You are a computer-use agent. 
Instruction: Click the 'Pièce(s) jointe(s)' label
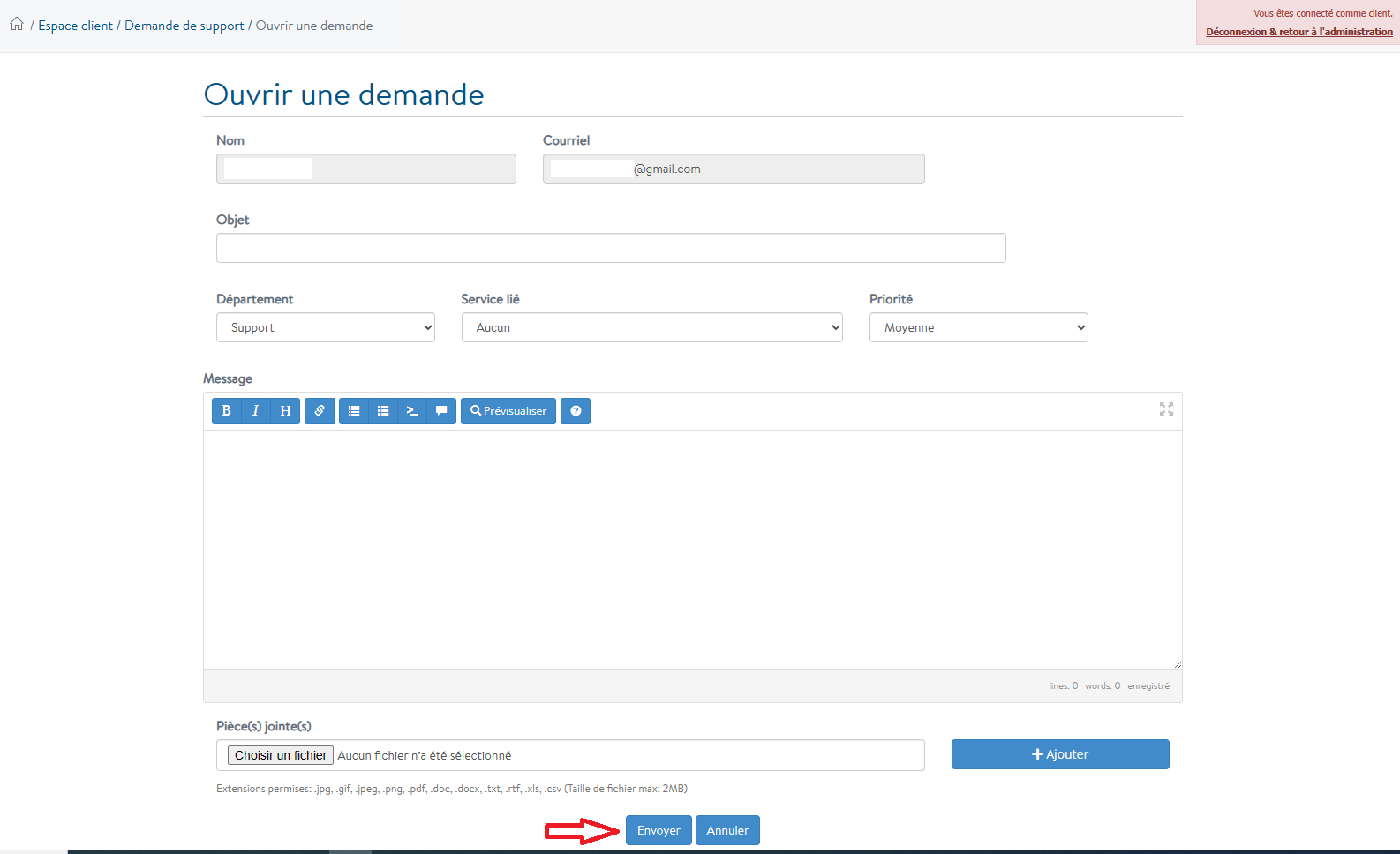264,726
